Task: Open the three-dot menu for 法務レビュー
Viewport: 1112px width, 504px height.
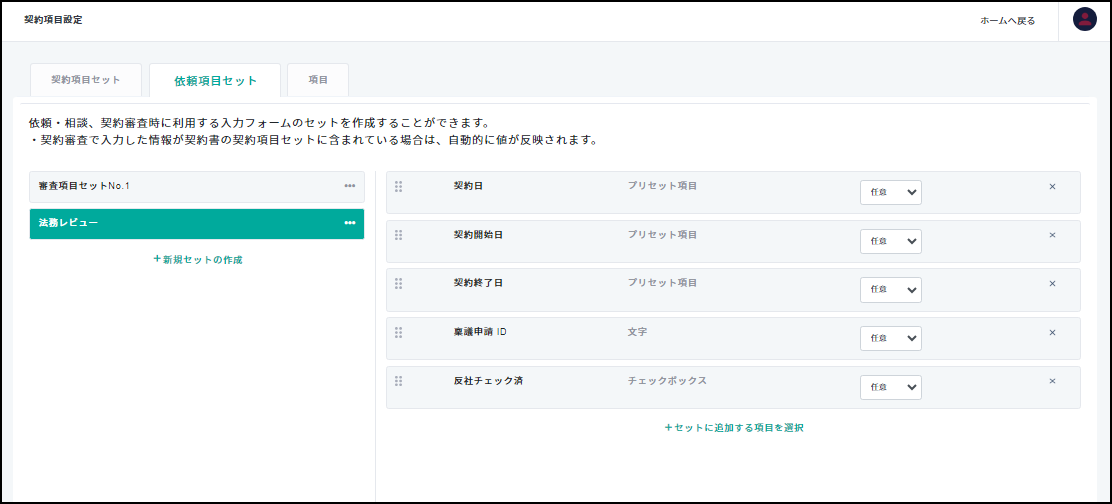Action: click(350, 223)
